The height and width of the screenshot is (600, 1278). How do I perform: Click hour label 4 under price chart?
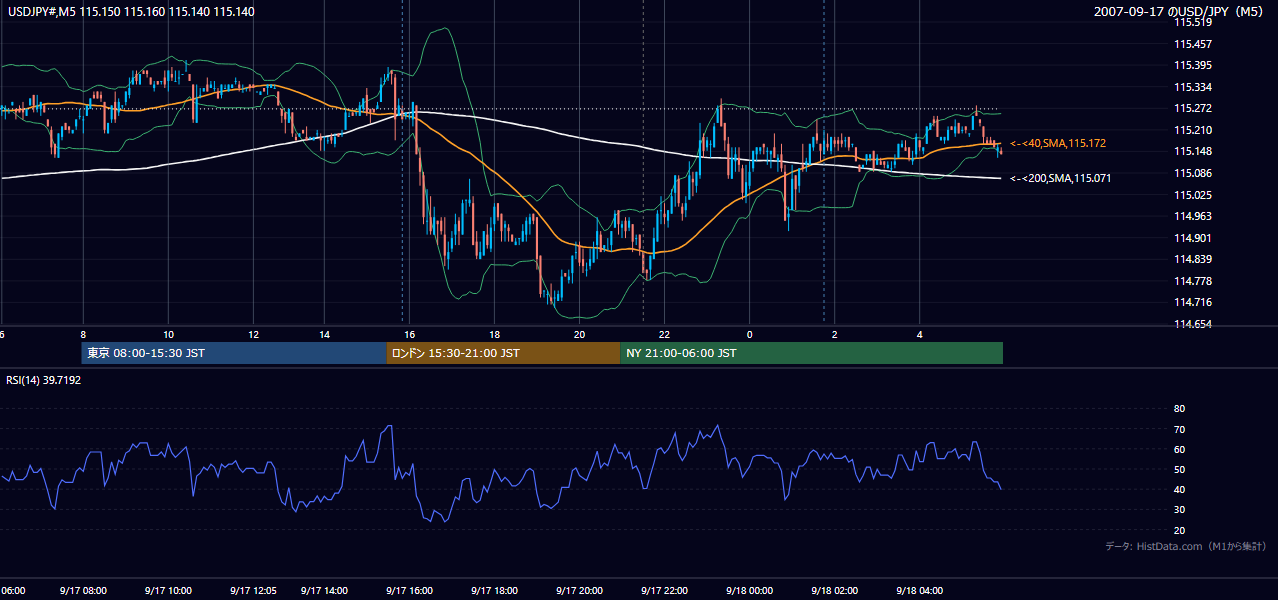pos(919,334)
